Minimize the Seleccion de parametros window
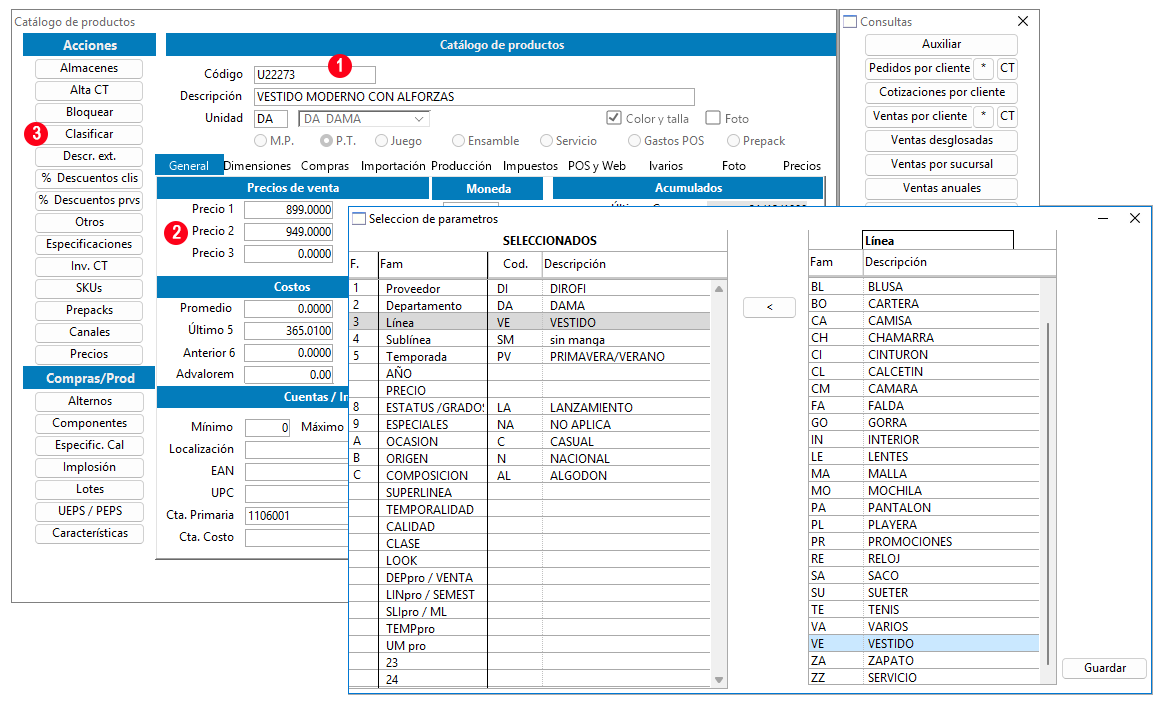 pos(1103,218)
